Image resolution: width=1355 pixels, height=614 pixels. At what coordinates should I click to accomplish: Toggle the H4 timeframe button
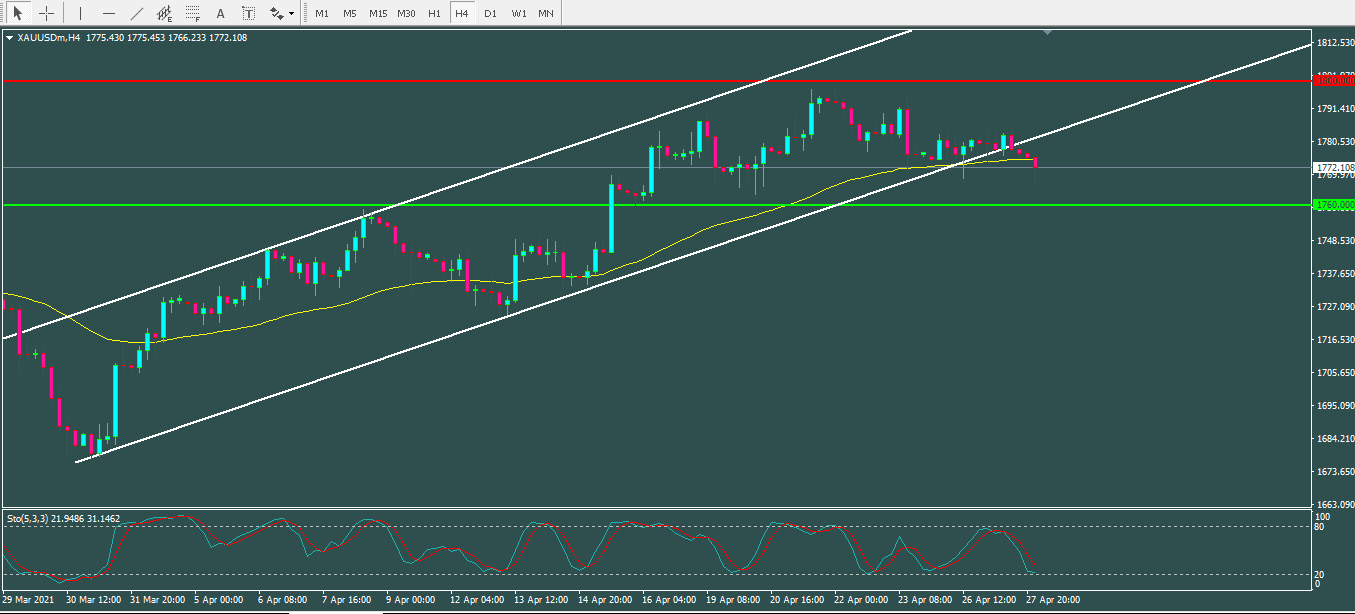pyautogui.click(x=461, y=14)
